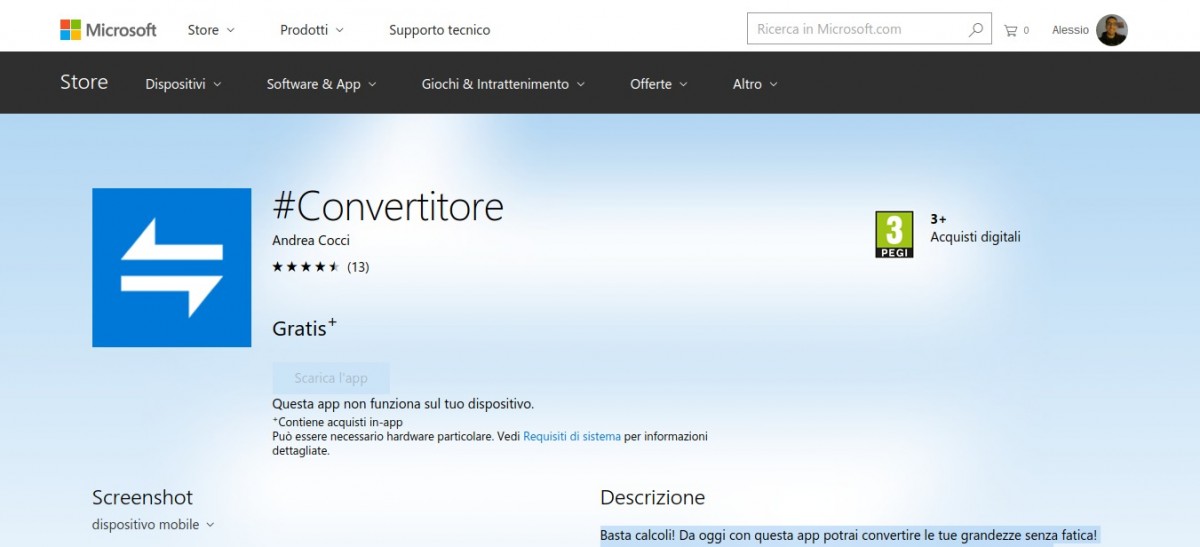Click the 'Basta calcoli!' description text

[x=848, y=536]
